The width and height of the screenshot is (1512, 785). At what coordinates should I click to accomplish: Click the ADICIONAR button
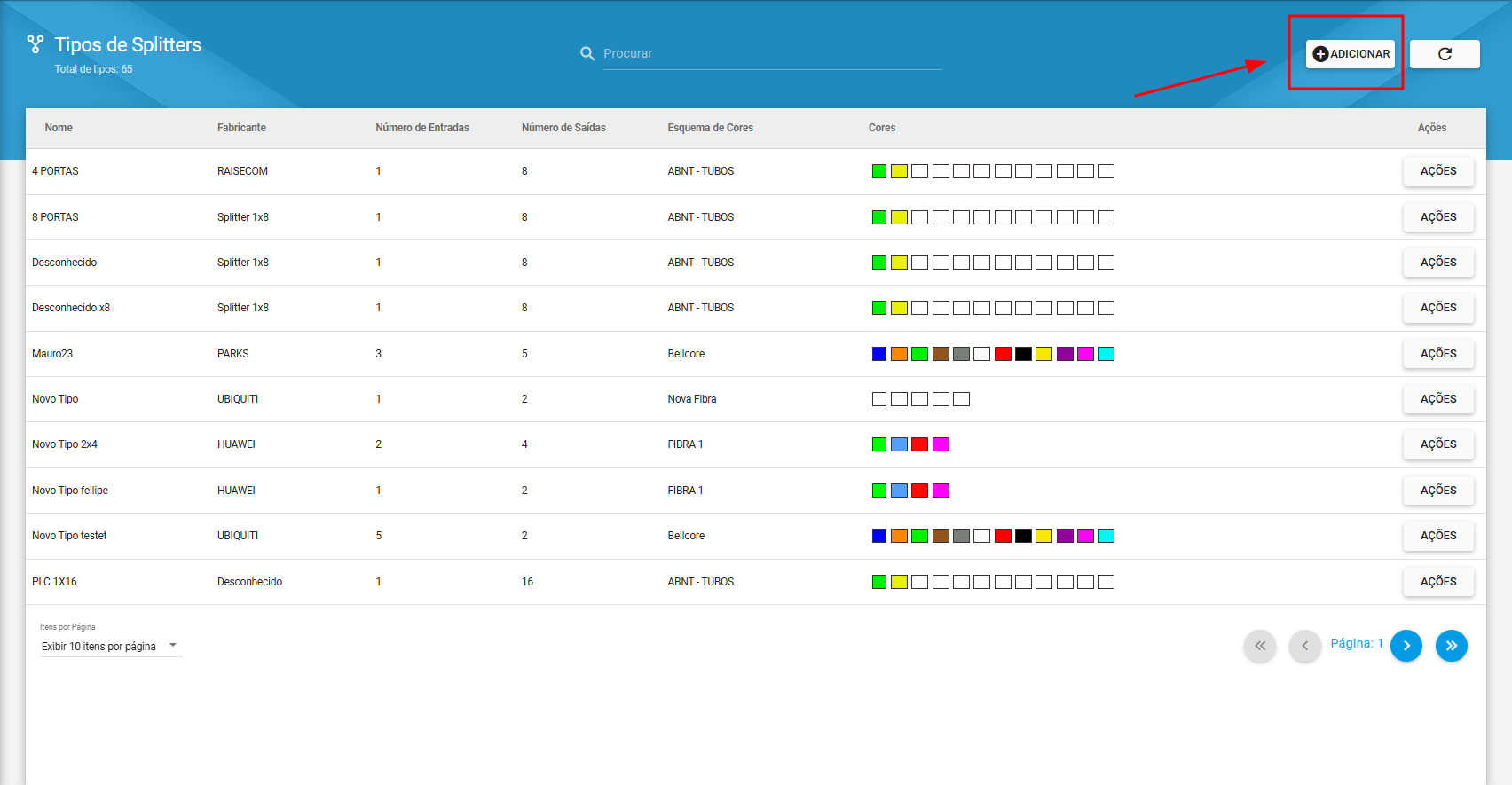coord(1350,54)
